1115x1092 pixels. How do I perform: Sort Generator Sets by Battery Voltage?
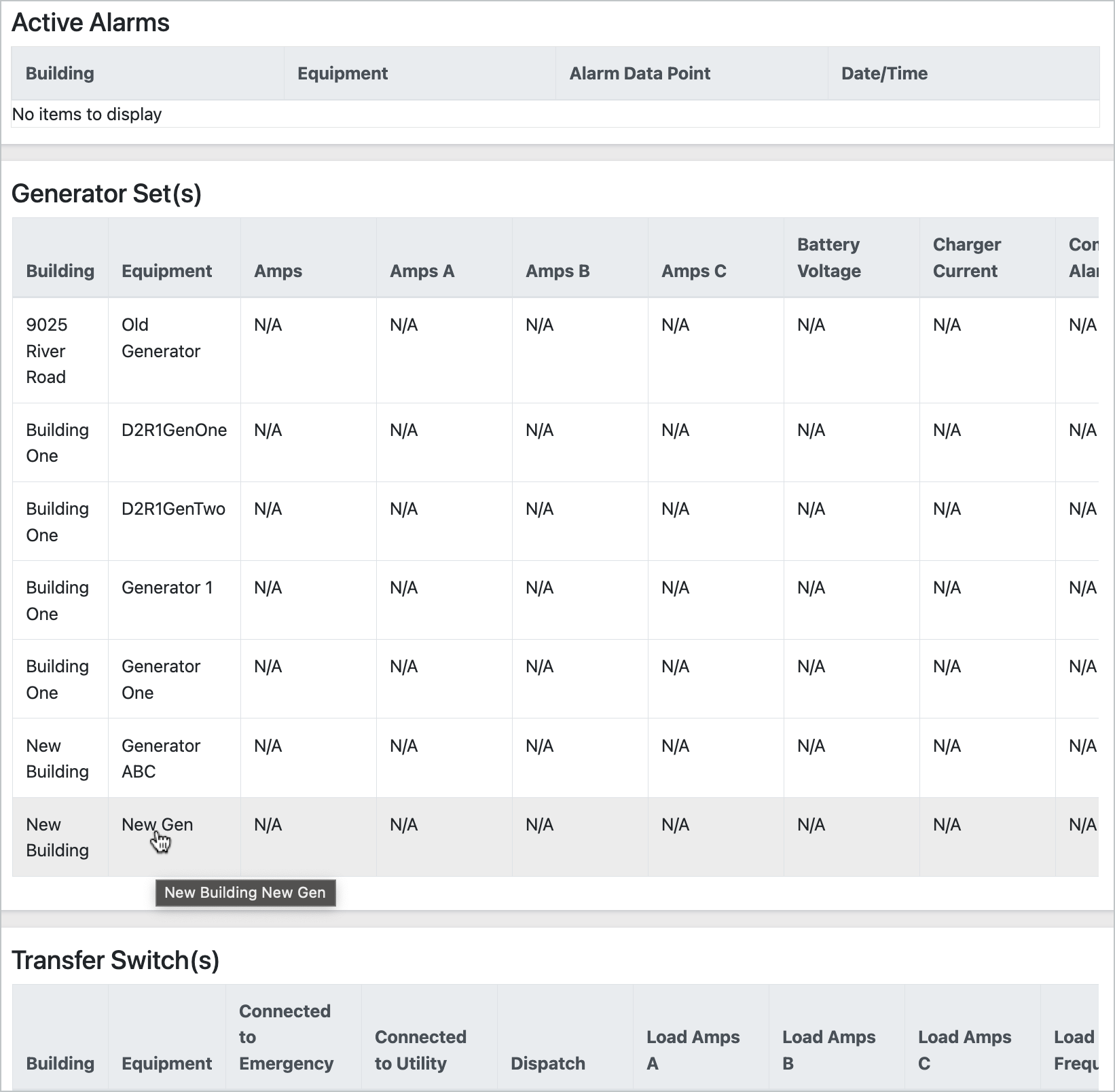[828, 257]
